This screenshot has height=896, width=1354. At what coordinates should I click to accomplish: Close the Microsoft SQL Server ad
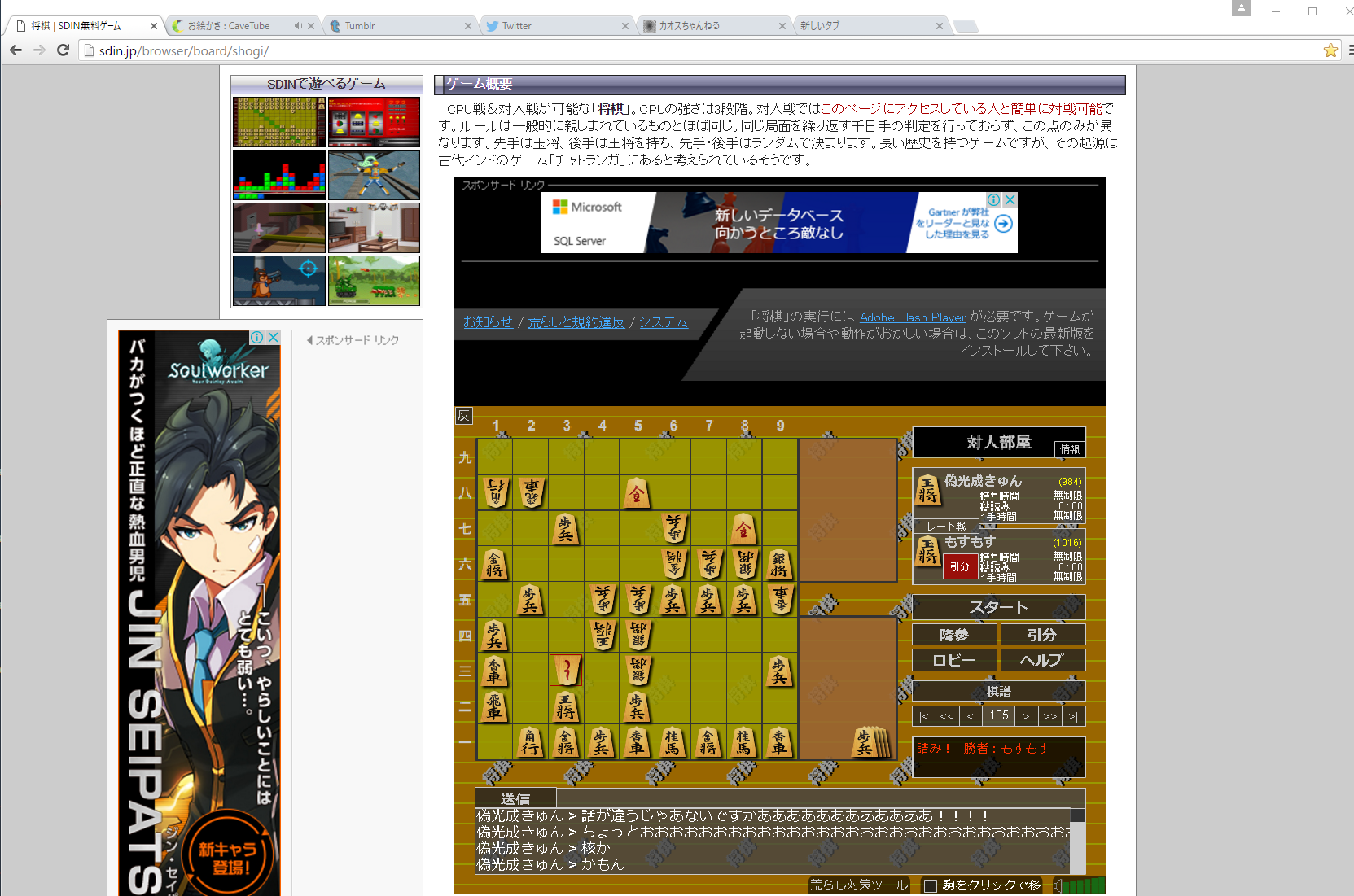(x=1010, y=199)
